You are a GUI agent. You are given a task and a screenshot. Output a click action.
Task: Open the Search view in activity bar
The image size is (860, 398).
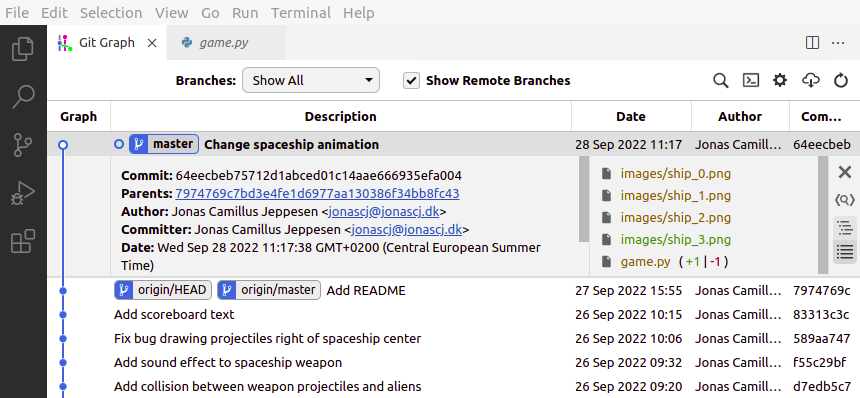coord(23,96)
